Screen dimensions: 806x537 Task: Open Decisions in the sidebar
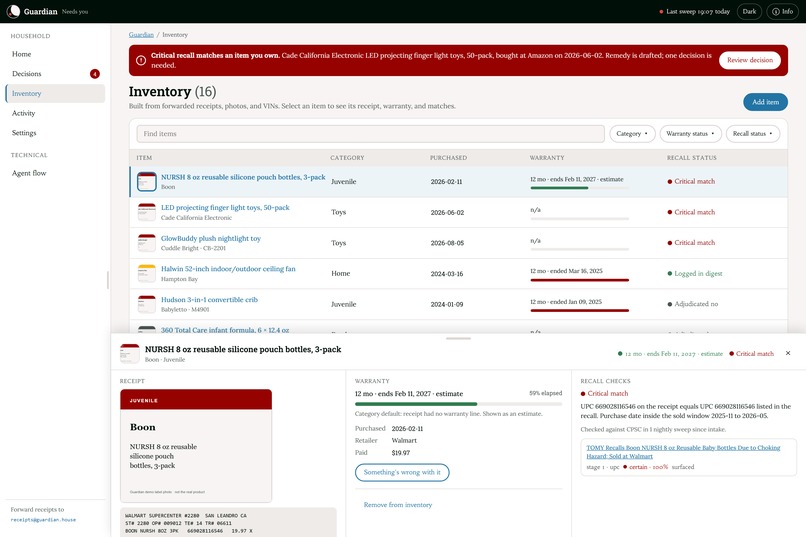(x=55, y=74)
